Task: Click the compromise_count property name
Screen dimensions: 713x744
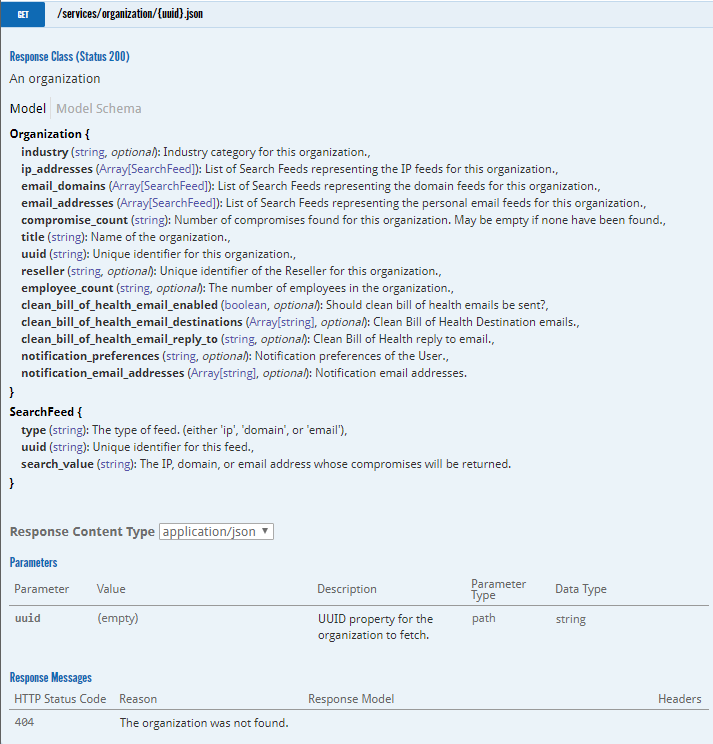Action: point(74,219)
